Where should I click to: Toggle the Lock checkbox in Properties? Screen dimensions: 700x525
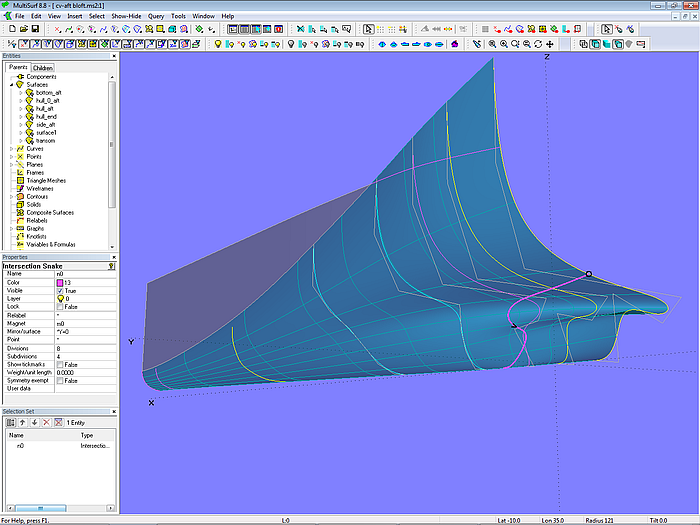click(61, 306)
